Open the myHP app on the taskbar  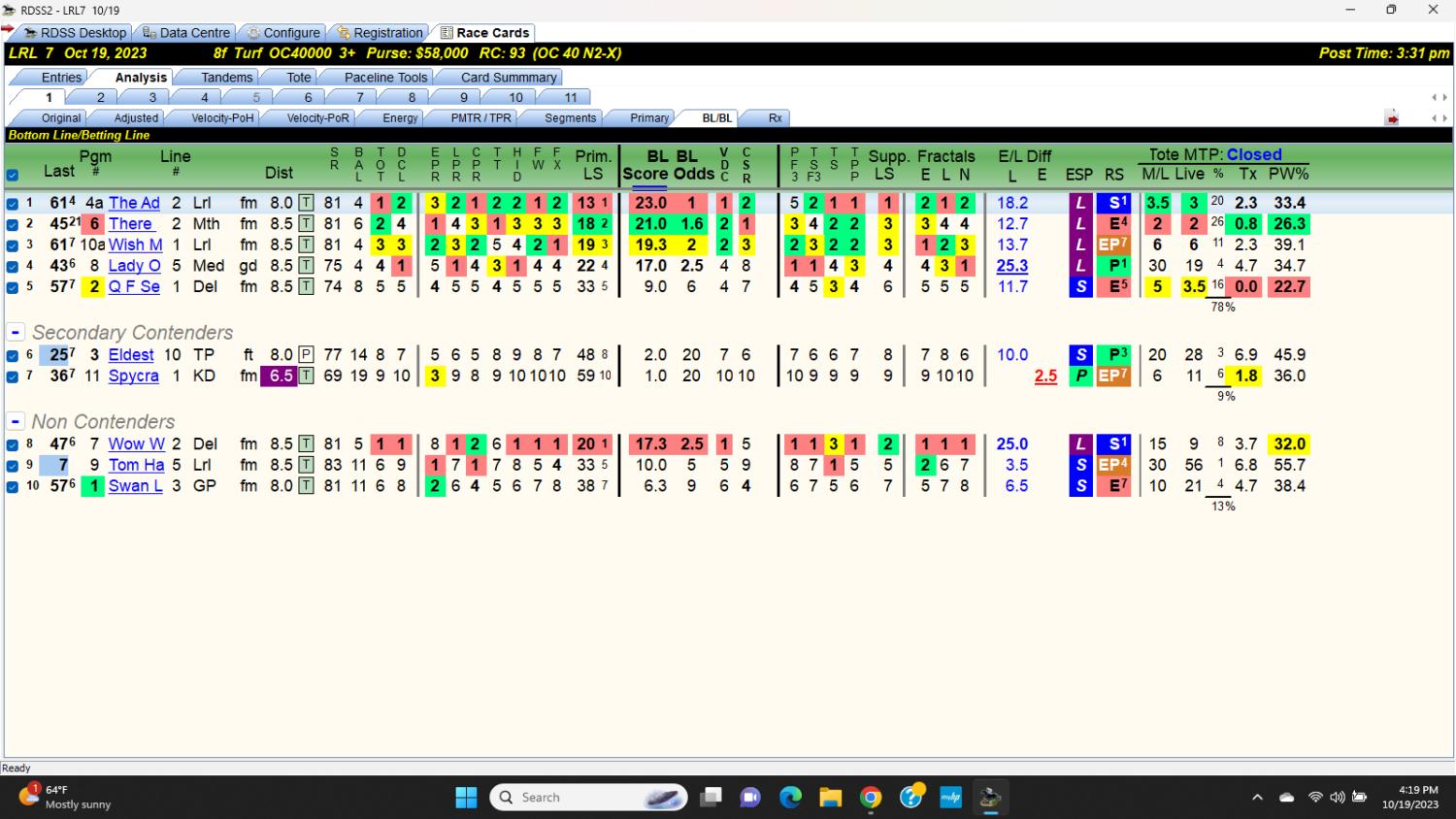coord(950,798)
